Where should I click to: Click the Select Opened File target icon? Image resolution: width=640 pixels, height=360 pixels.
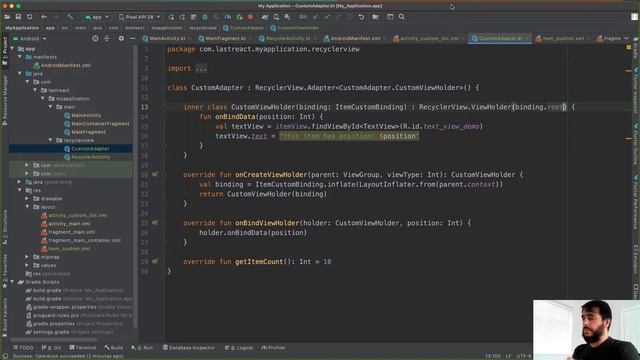tap(95, 38)
